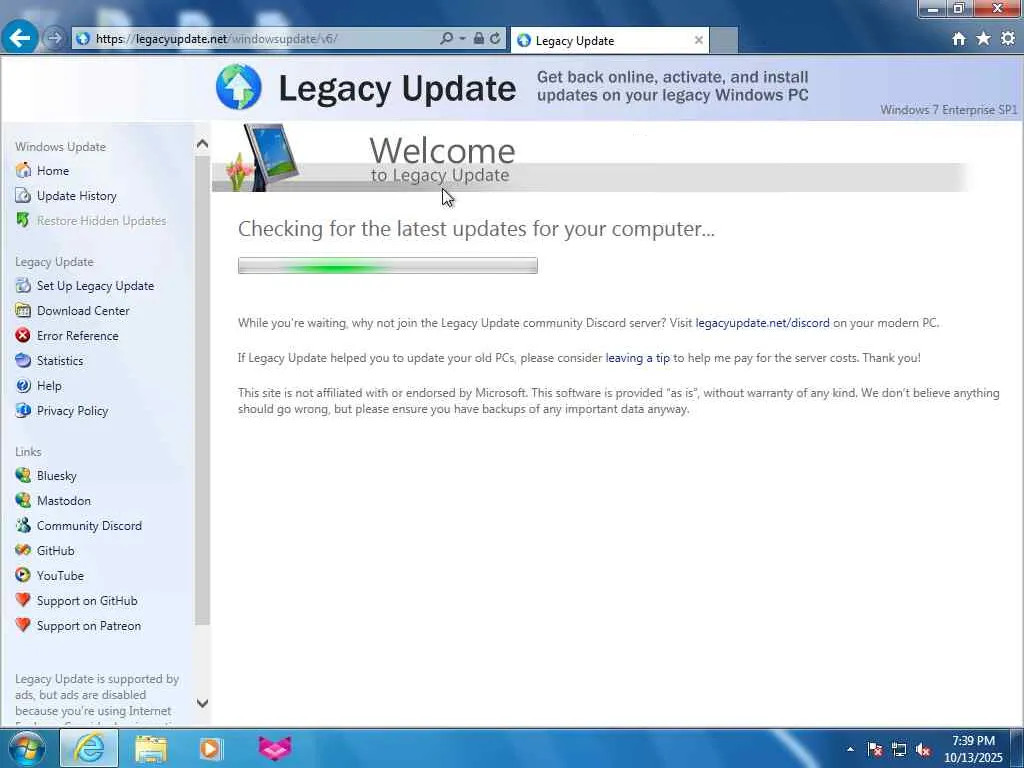The image size is (1024, 768).
Task: Click the Action Center flag tray icon
Action: (874, 749)
